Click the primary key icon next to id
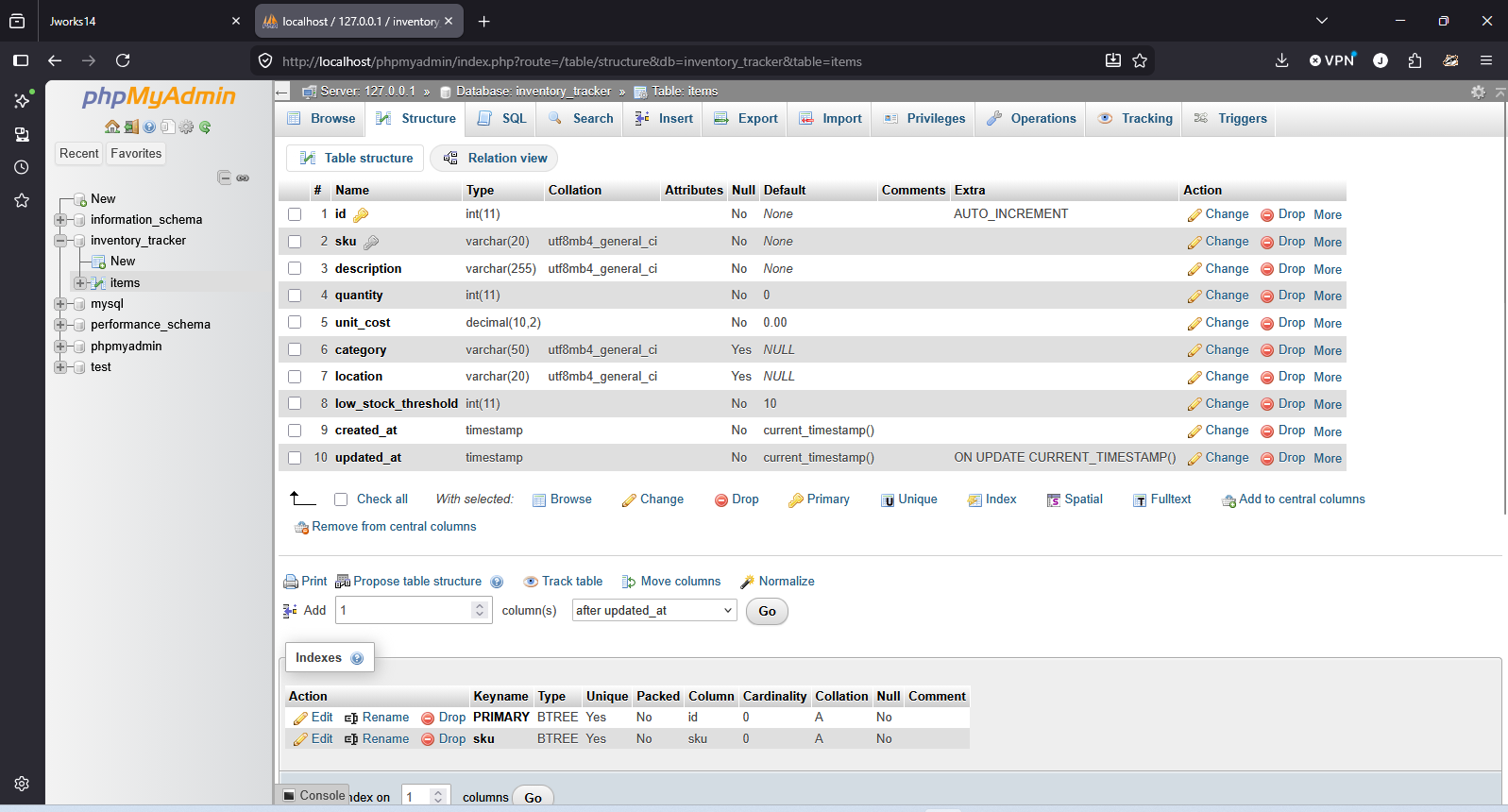 (x=361, y=214)
